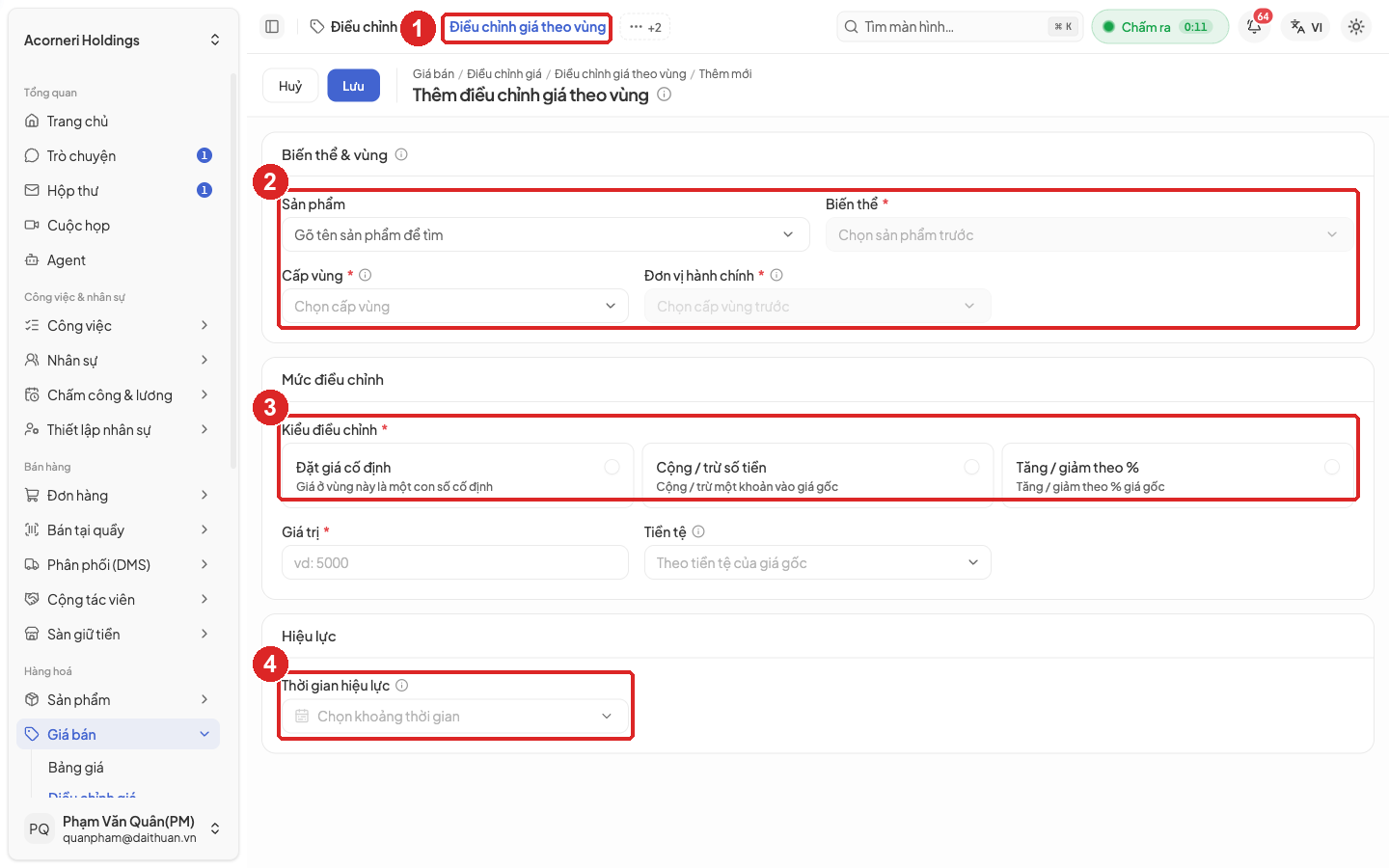Open the Tiền tệ currency dropdown
Image resolution: width=1389 pixels, height=868 pixels.
click(818, 562)
